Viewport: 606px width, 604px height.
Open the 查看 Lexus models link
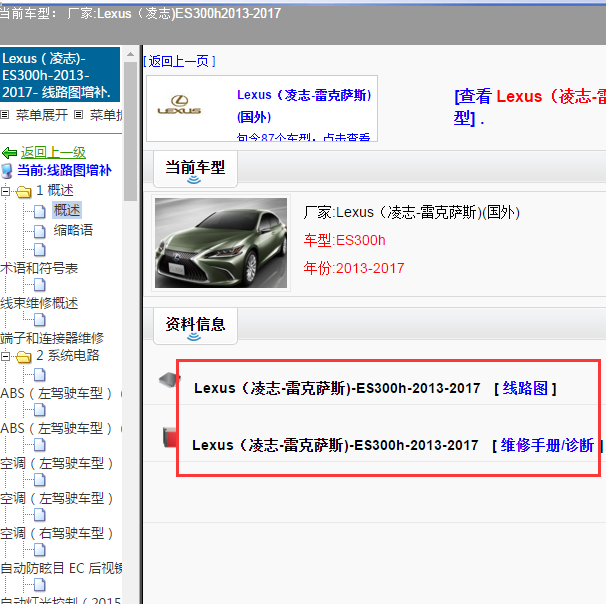529,107
